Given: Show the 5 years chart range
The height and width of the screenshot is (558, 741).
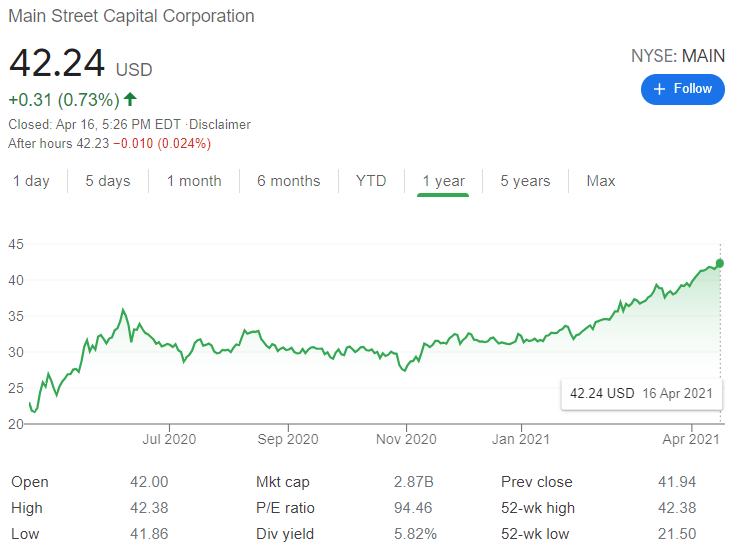Looking at the screenshot, I should pyautogui.click(x=526, y=181).
